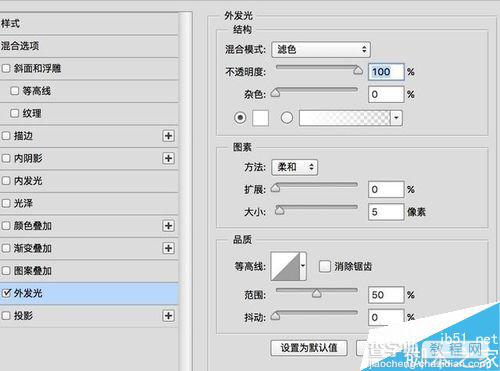
Task: Add another Stroke (描边) effect with plus icon
Action: tap(168, 136)
